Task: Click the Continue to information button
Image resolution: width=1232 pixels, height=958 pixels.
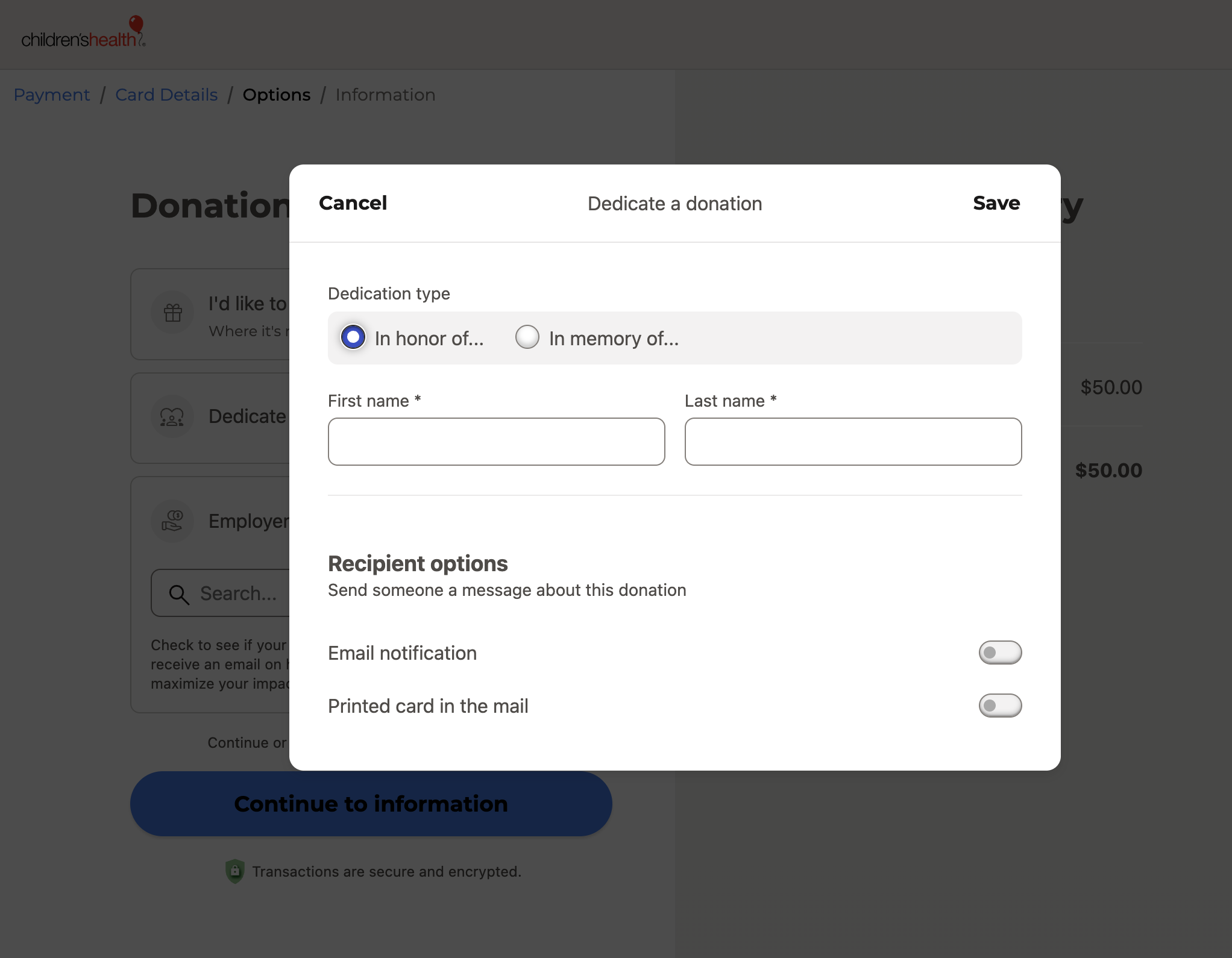Action: tap(371, 804)
